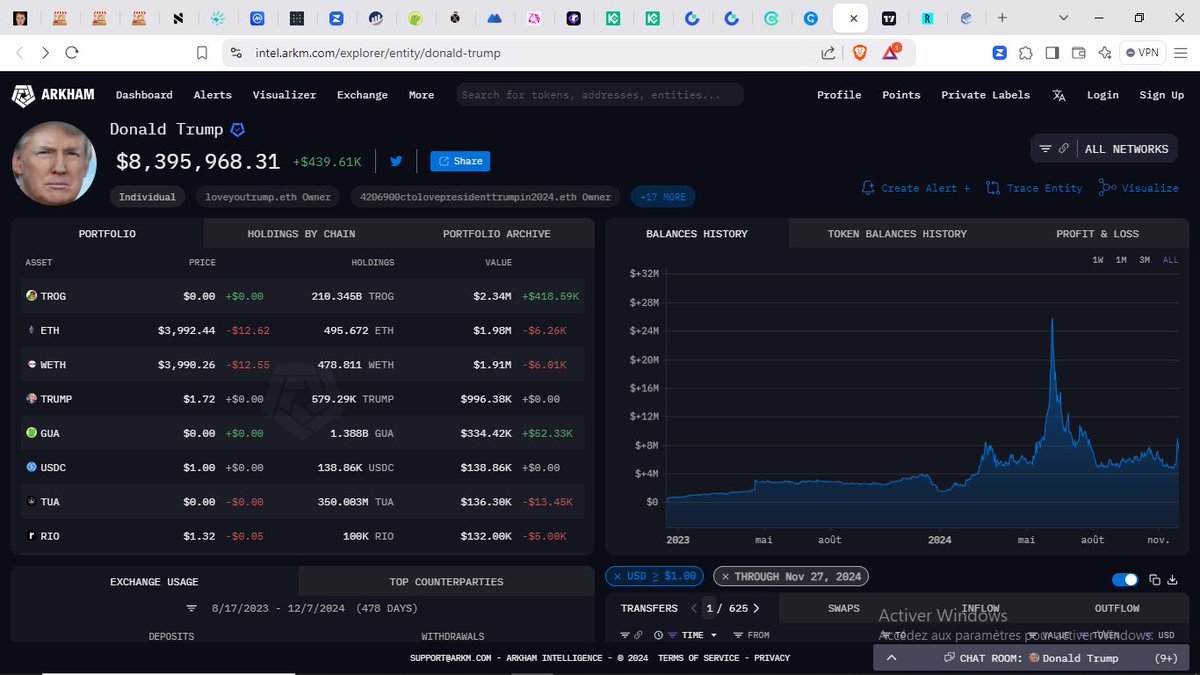Copy transfers with the copy icon
The height and width of the screenshot is (675, 1200).
click(1155, 580)
